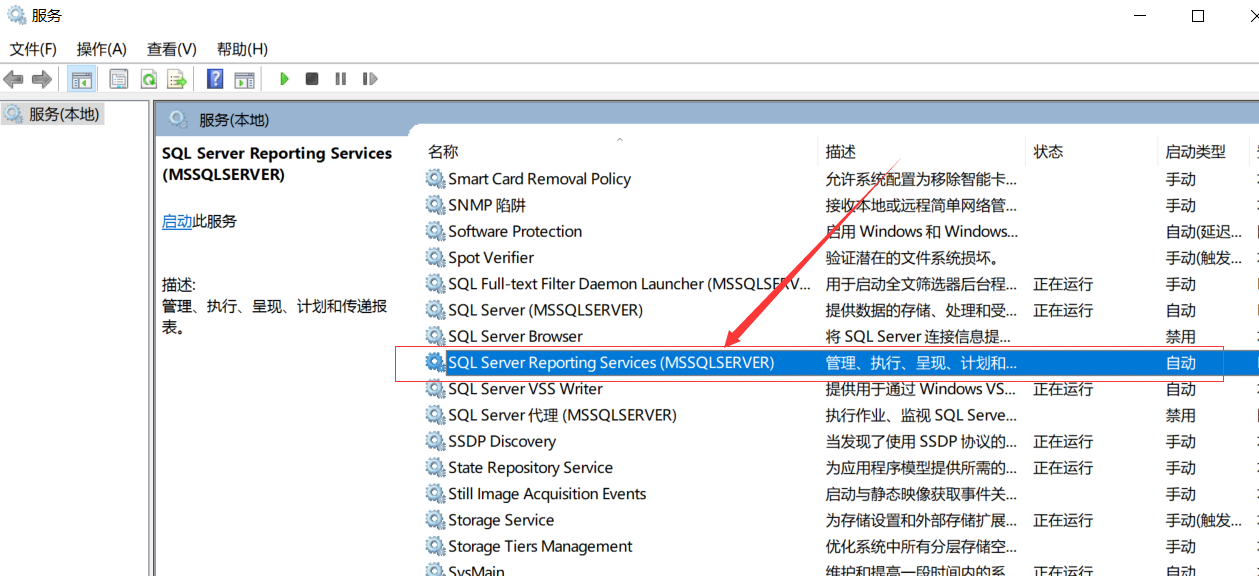Click the Refresh toolbar icon
The image size is (1259, 576).
tap(148, 79)
